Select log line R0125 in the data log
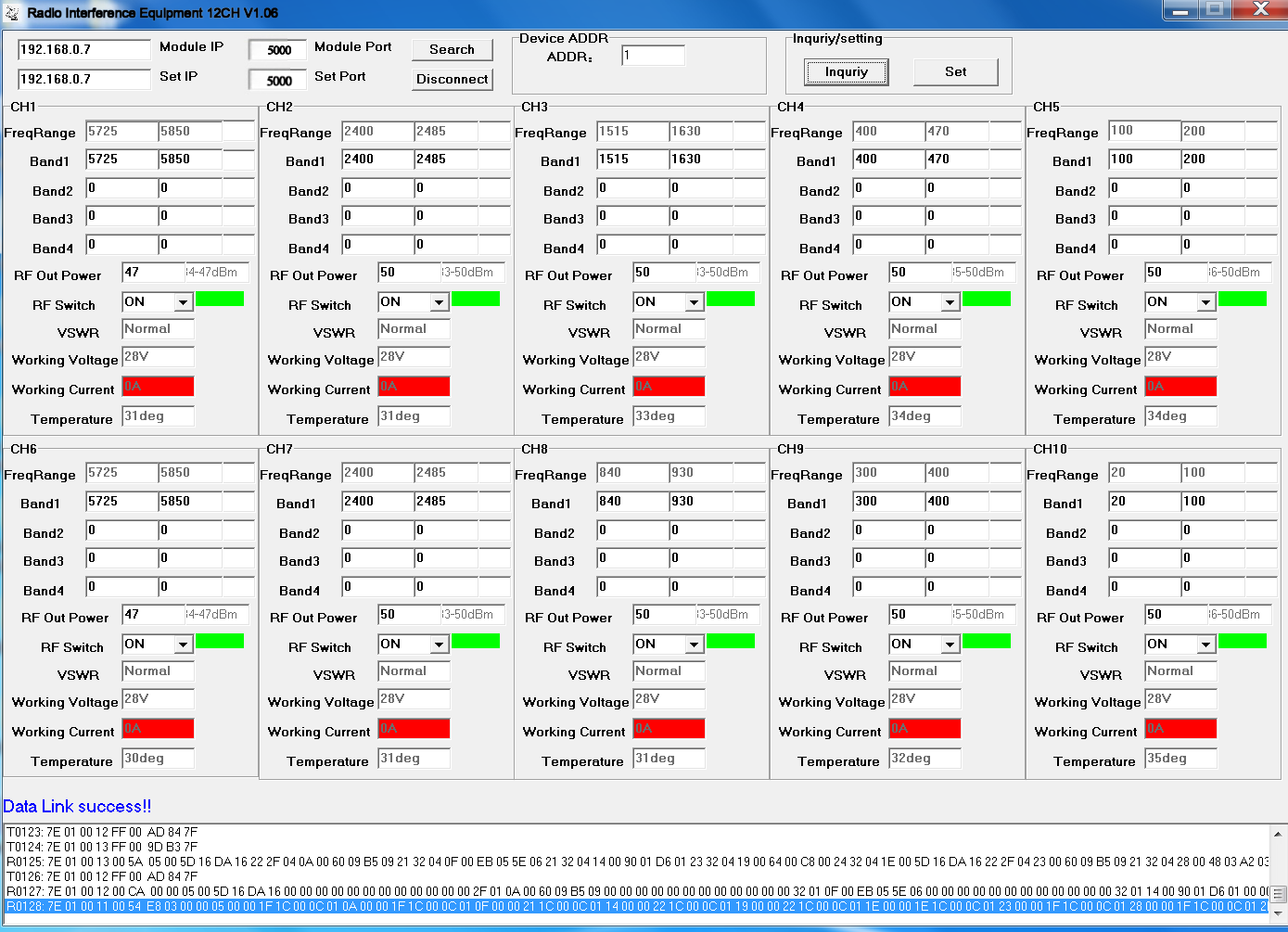 click(636, 862)
